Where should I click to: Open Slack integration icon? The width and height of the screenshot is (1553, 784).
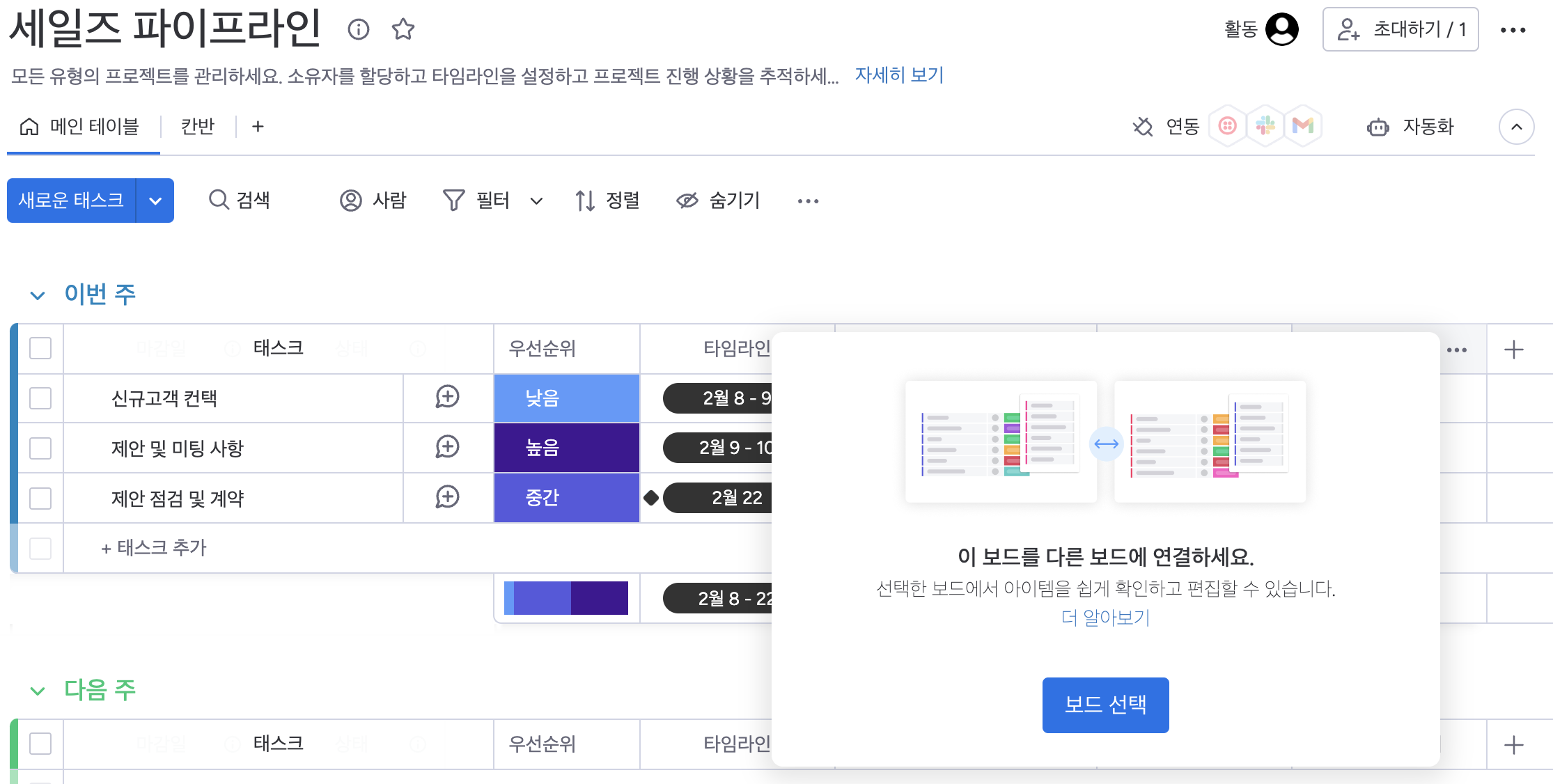pos(1265,126)
